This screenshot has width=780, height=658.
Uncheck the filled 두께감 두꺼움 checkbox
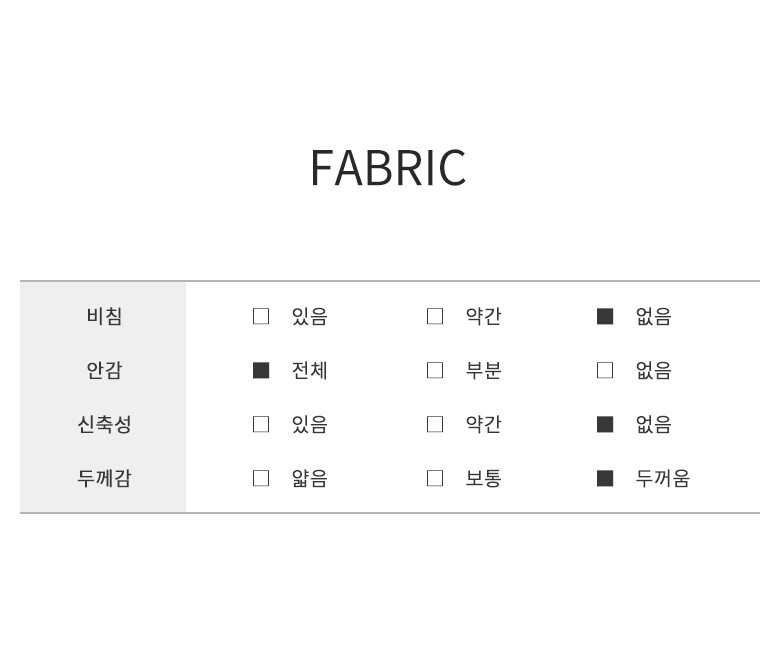click(x=605, y=478)
